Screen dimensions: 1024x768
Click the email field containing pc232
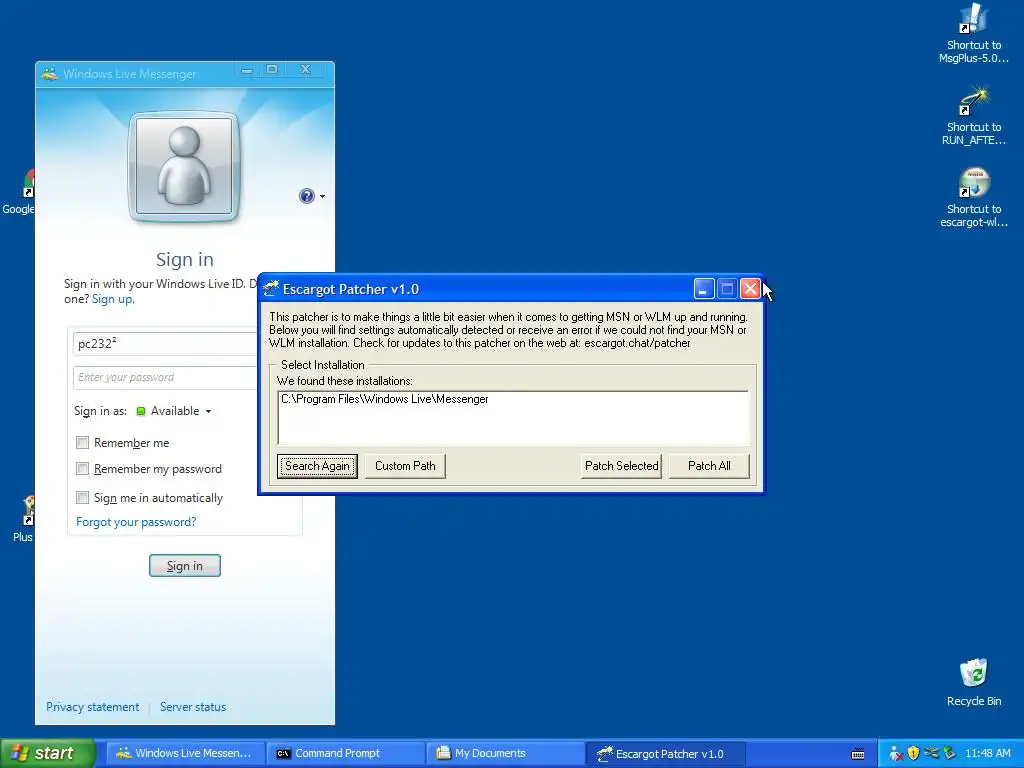(x=166, y=344)
